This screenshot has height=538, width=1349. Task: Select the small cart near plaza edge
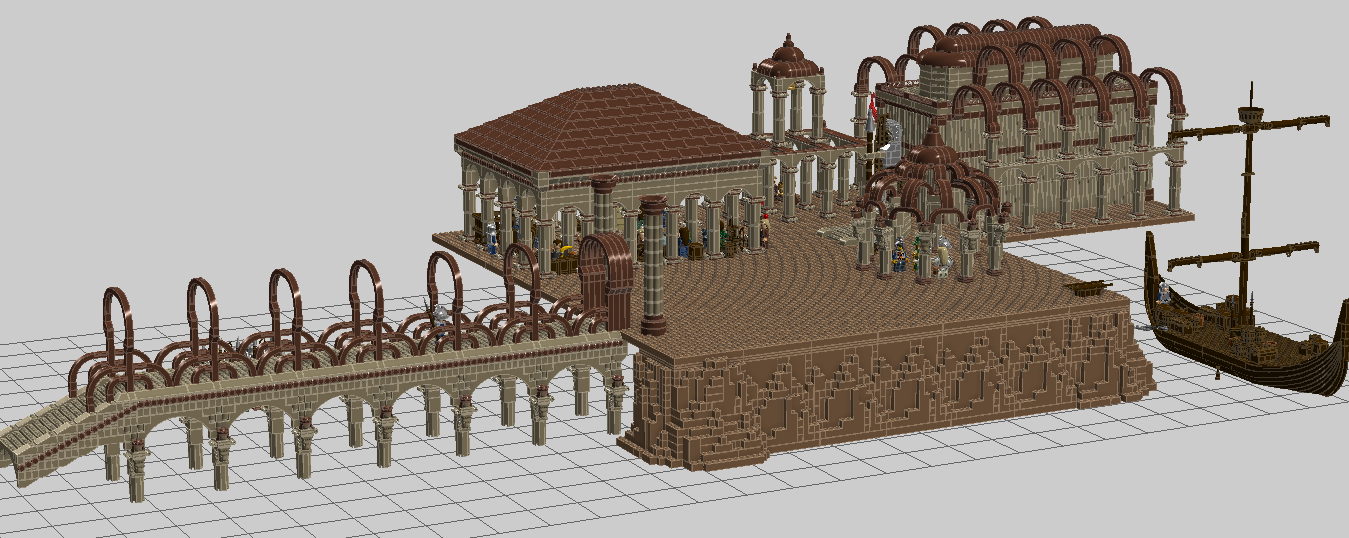point(1087,289)
